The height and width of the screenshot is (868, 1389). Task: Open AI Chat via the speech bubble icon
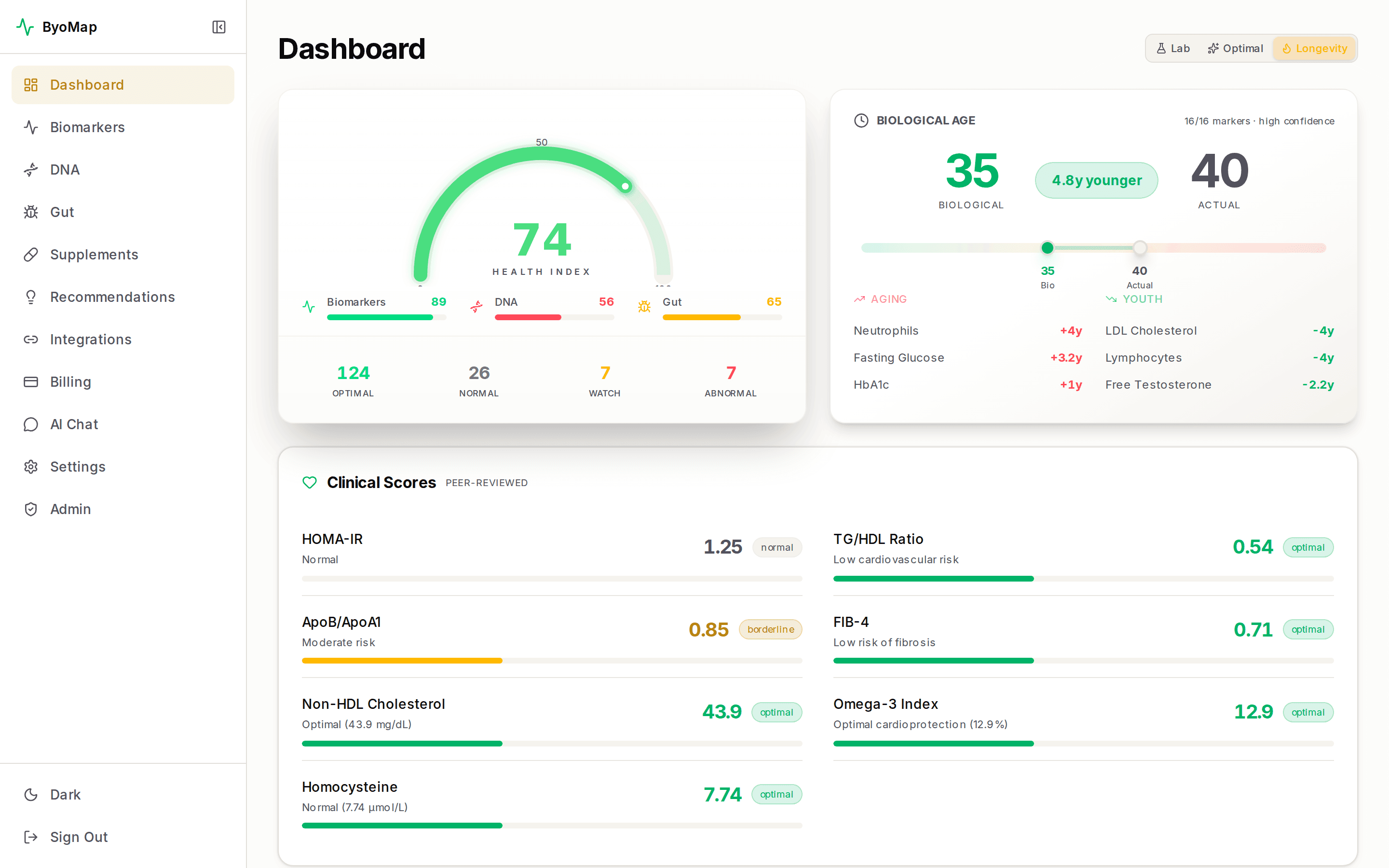(31, 424)
